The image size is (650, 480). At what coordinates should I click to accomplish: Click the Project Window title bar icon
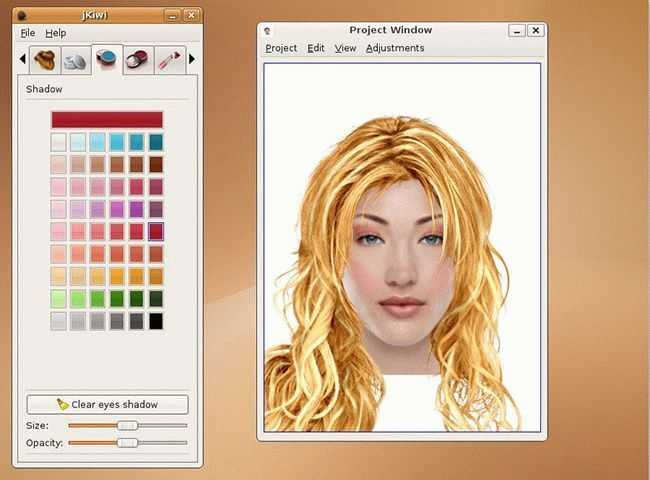[267, 31]
